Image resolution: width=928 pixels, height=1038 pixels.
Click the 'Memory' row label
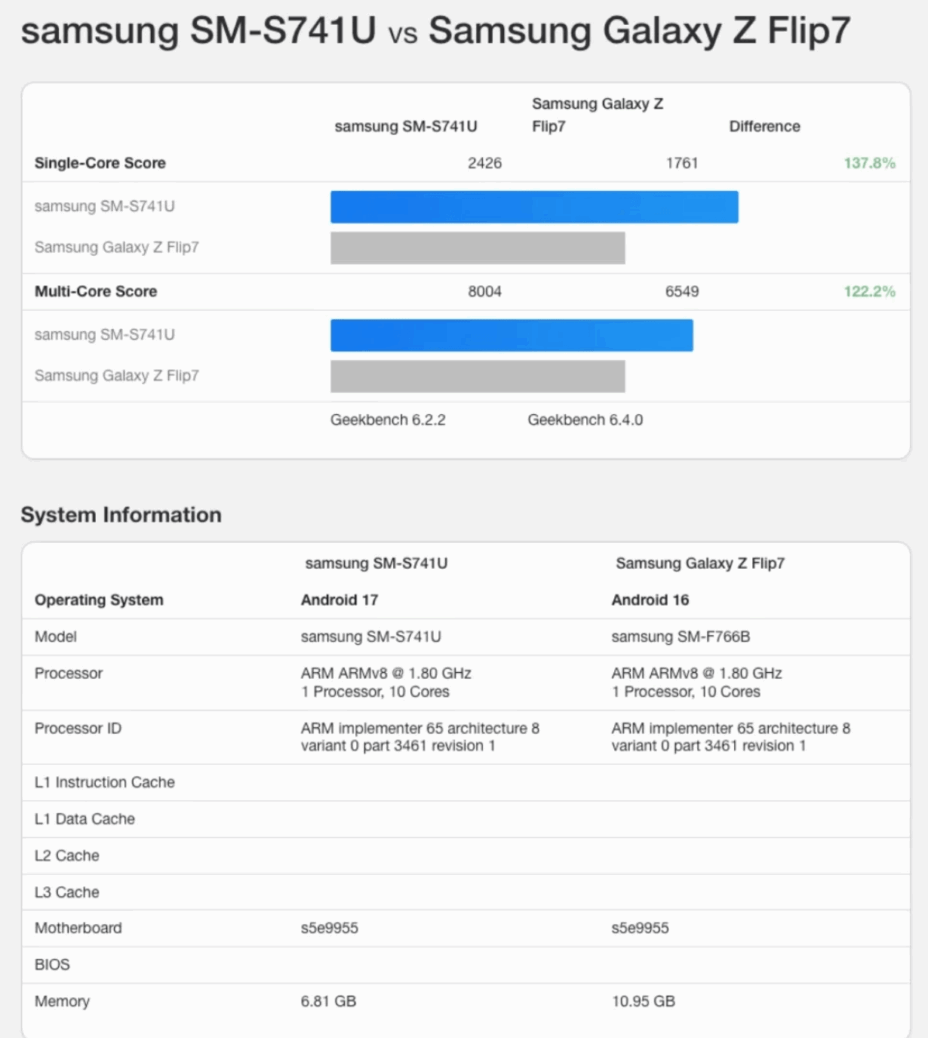pos(62,1001)
